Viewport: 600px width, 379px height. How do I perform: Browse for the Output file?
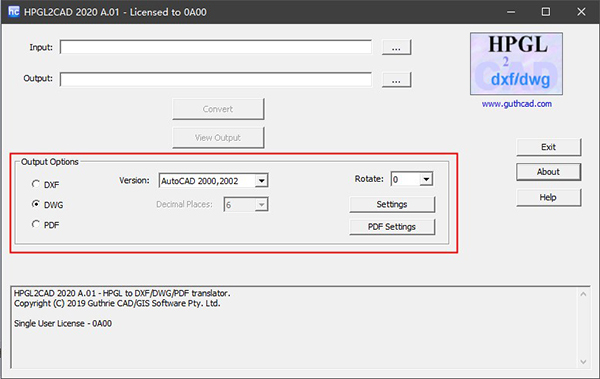point(396,80)
